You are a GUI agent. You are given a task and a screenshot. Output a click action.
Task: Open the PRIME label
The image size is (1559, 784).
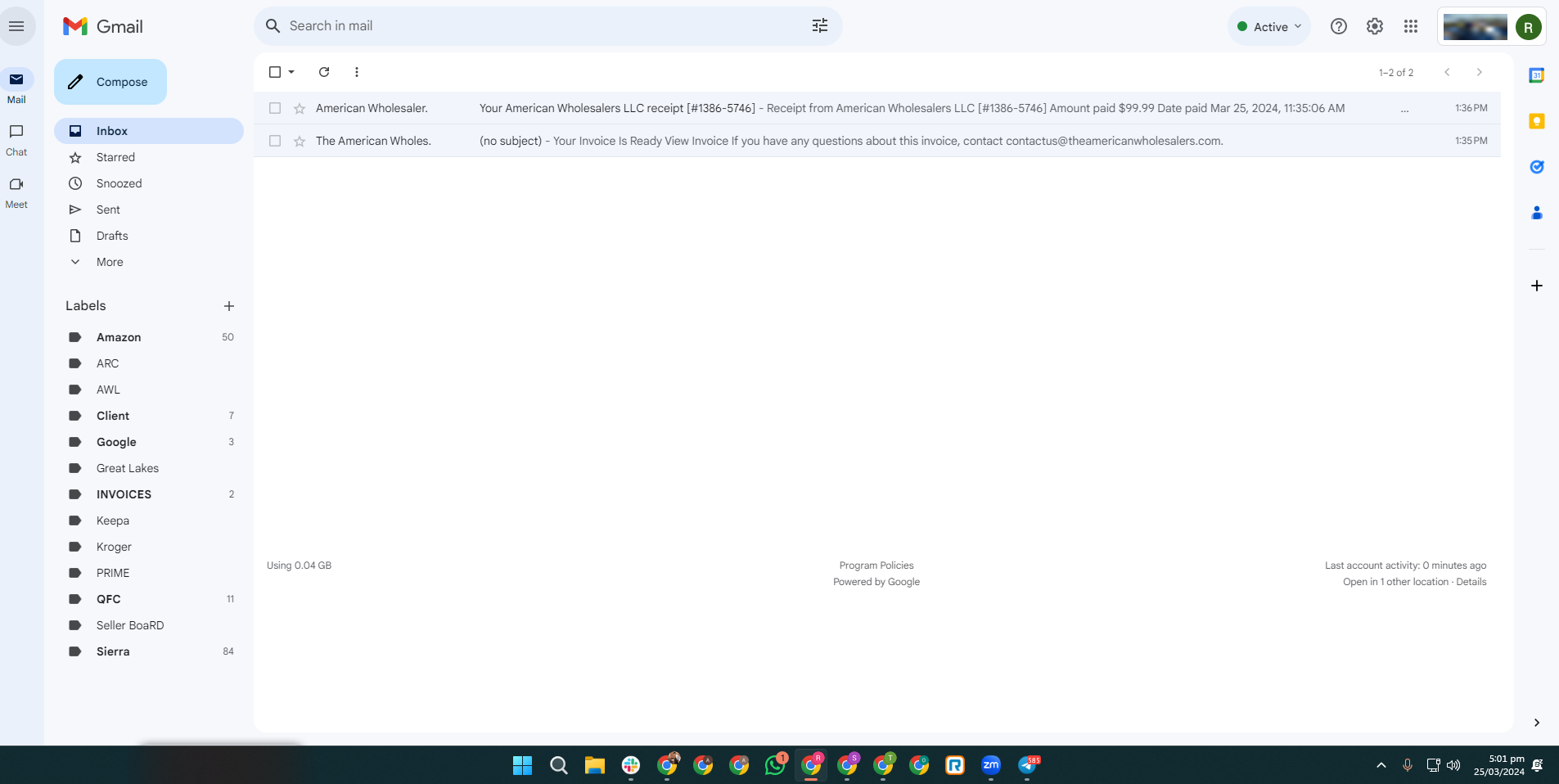coord(149,573)
